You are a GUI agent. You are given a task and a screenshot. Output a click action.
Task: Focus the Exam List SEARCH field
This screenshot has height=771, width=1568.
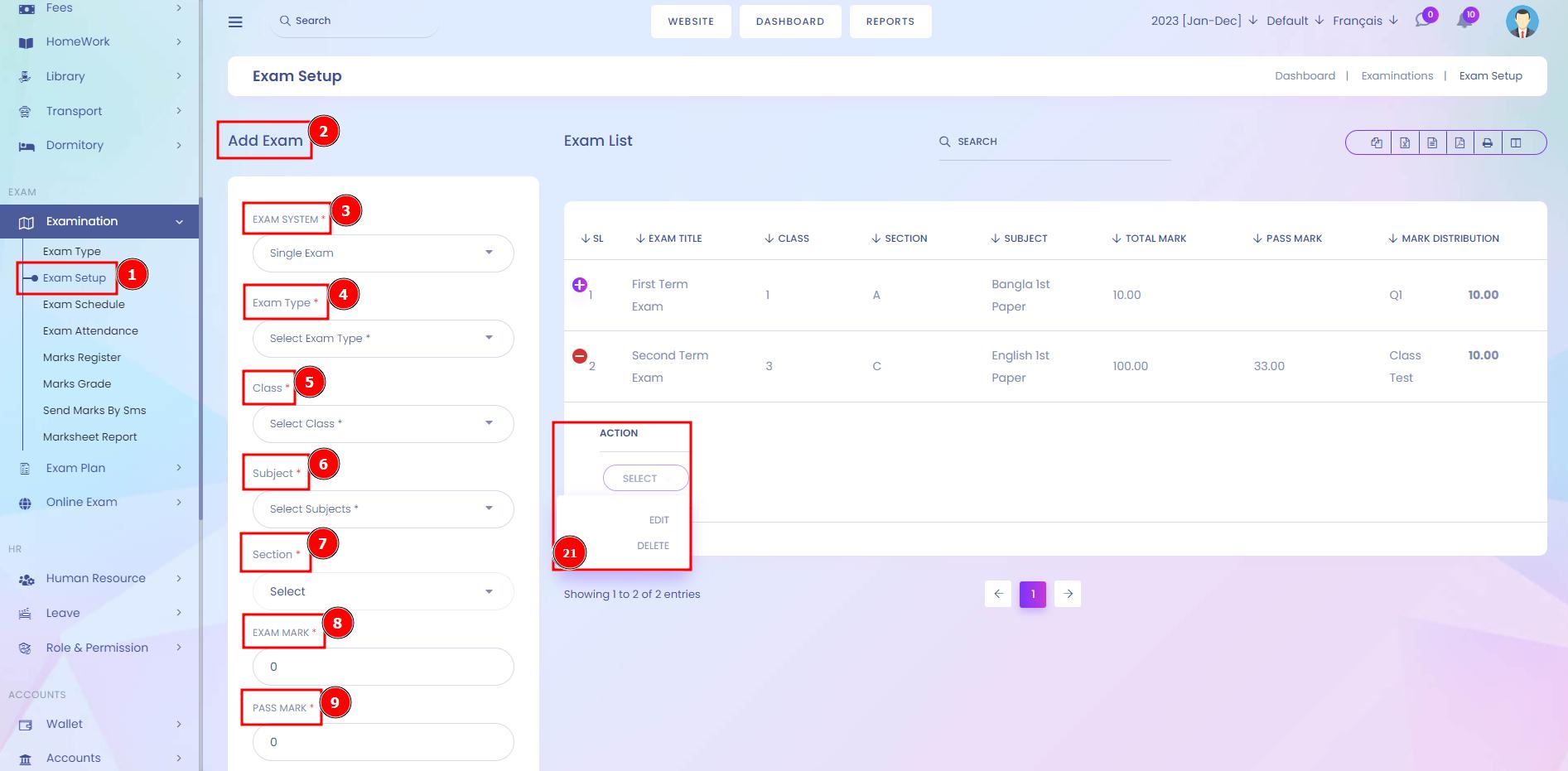point(1054,142)
